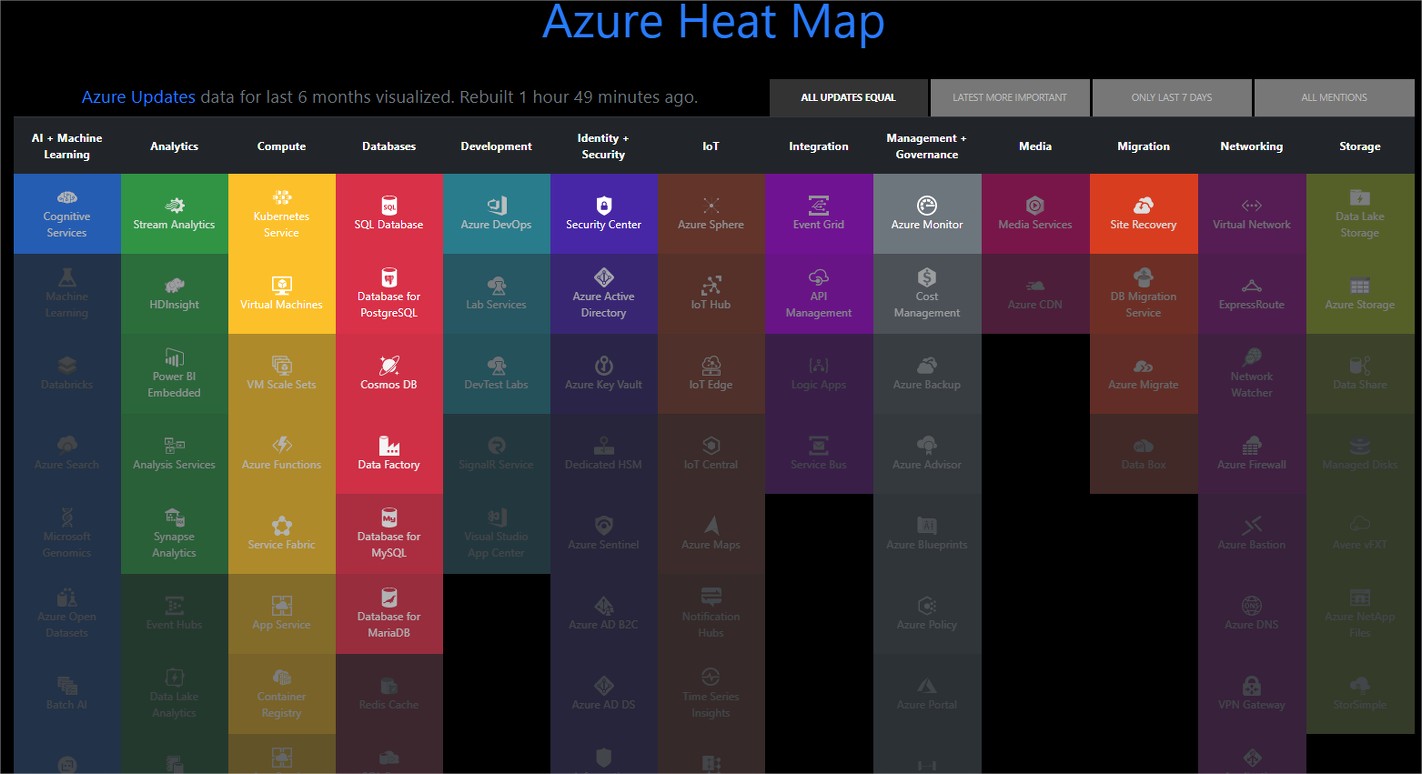
Task: Click the ExpressRoute triangle icon
Action: (x=1251, y=285)
